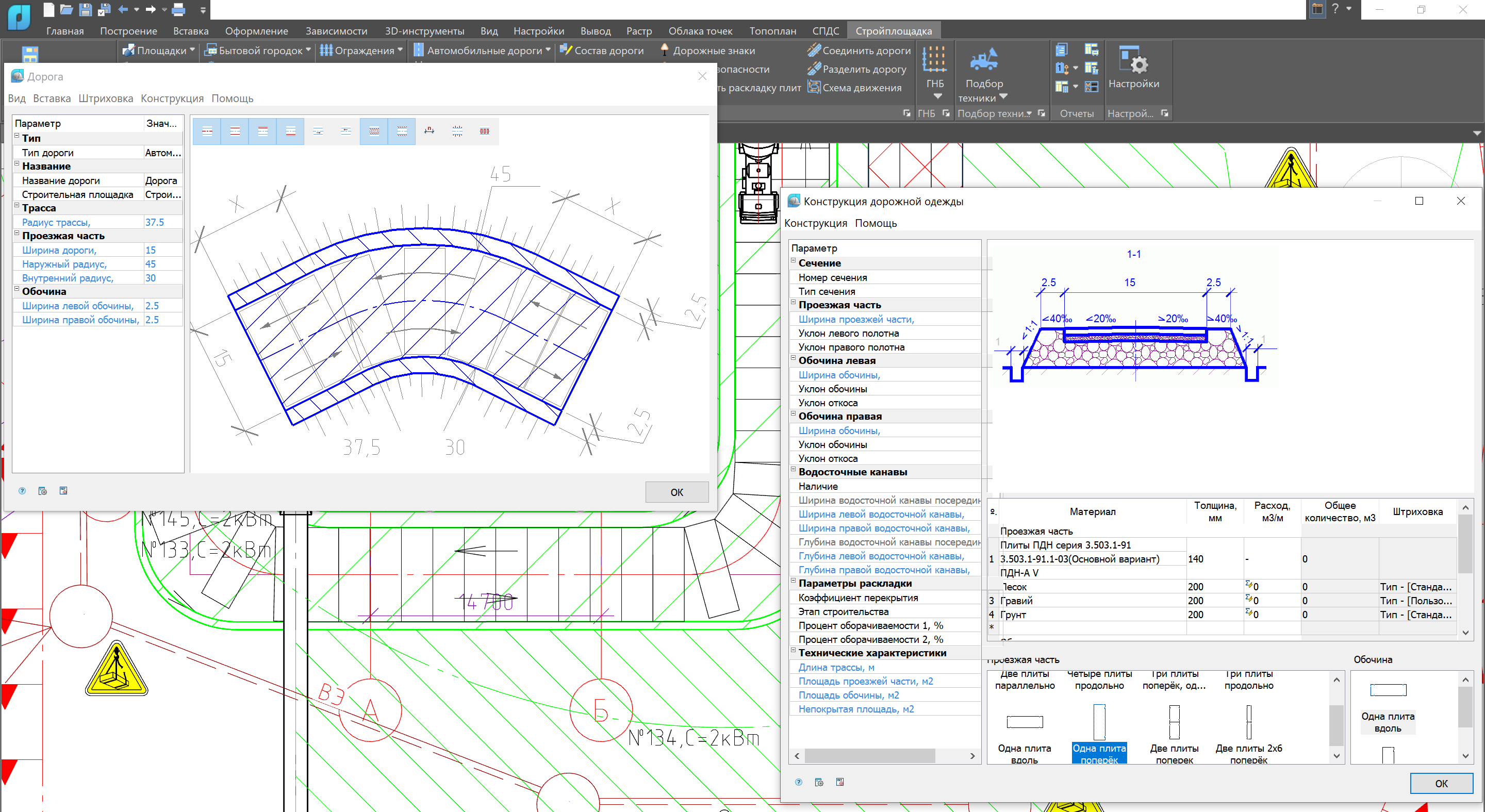1485x812 pixels.
Task: Switch to the СПДС ribbon tab
Action: tap(826, 30)
